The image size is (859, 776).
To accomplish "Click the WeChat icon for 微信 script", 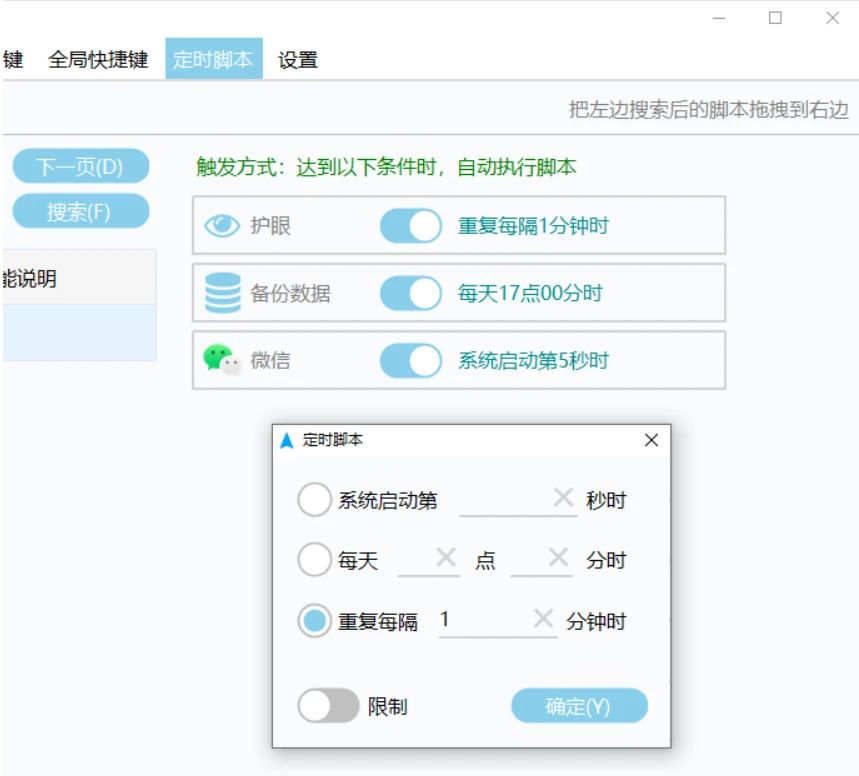I will click(222, 360).
